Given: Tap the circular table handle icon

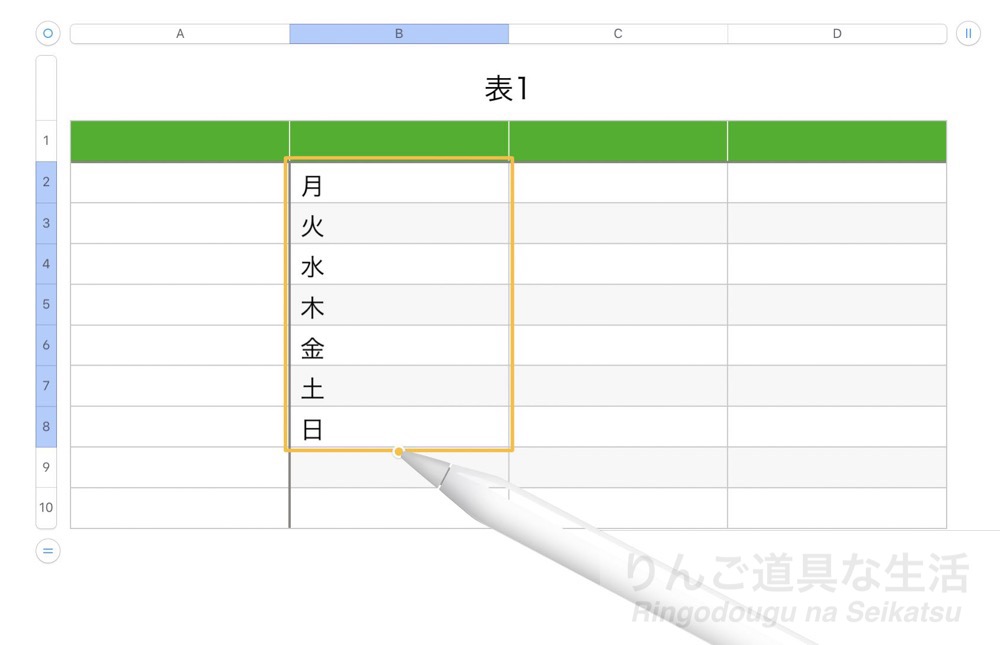Looking at the screenshot, I should [47, 33].
